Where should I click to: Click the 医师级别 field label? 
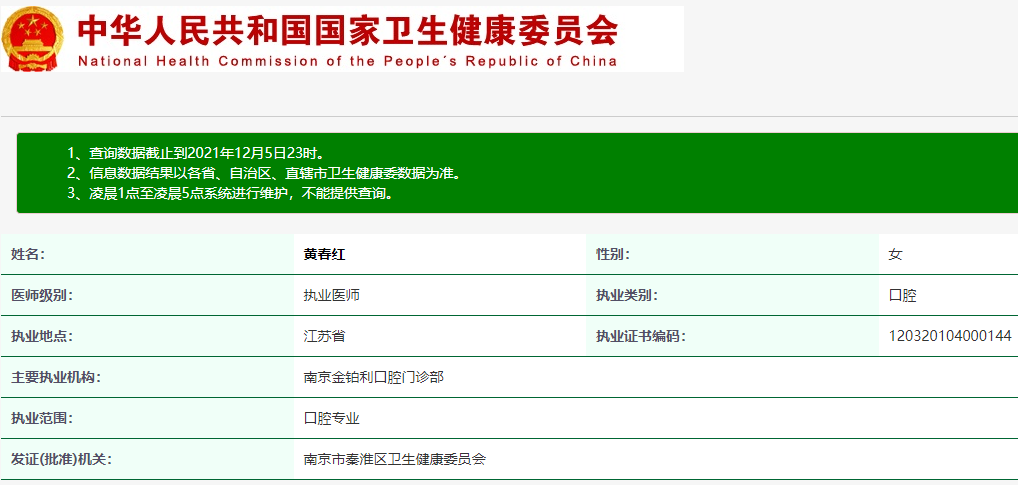click(x=42, y=295)
